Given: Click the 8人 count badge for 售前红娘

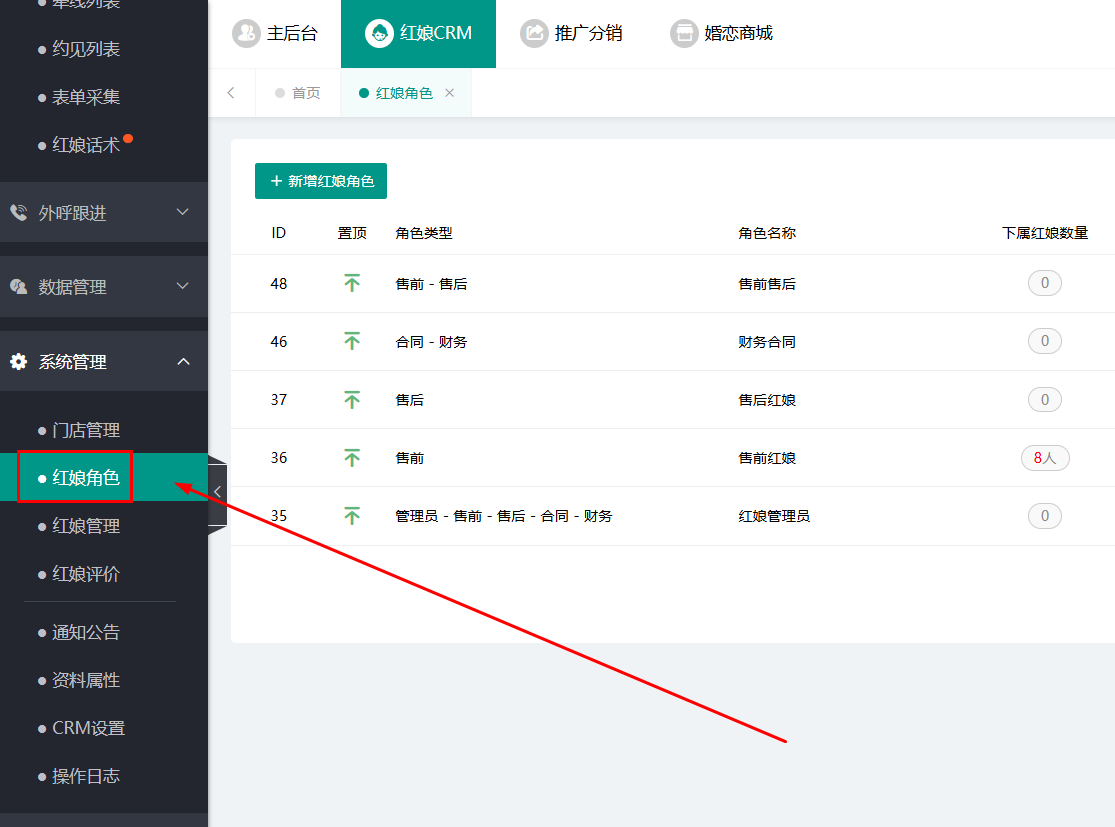Looking at the screenshot, I should tap(1045, 458).
